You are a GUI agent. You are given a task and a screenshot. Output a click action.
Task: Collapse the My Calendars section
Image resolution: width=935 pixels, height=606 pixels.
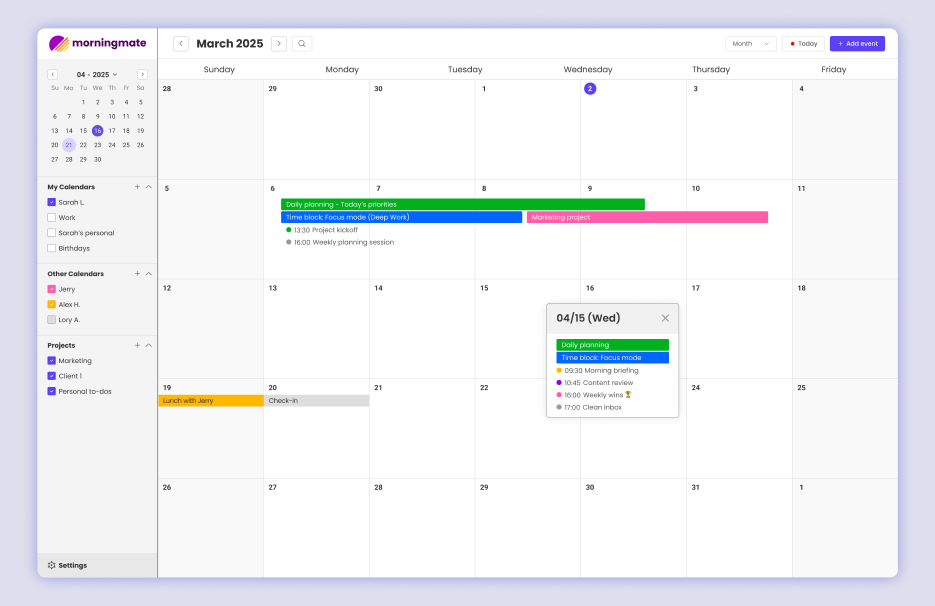point(149,187)
